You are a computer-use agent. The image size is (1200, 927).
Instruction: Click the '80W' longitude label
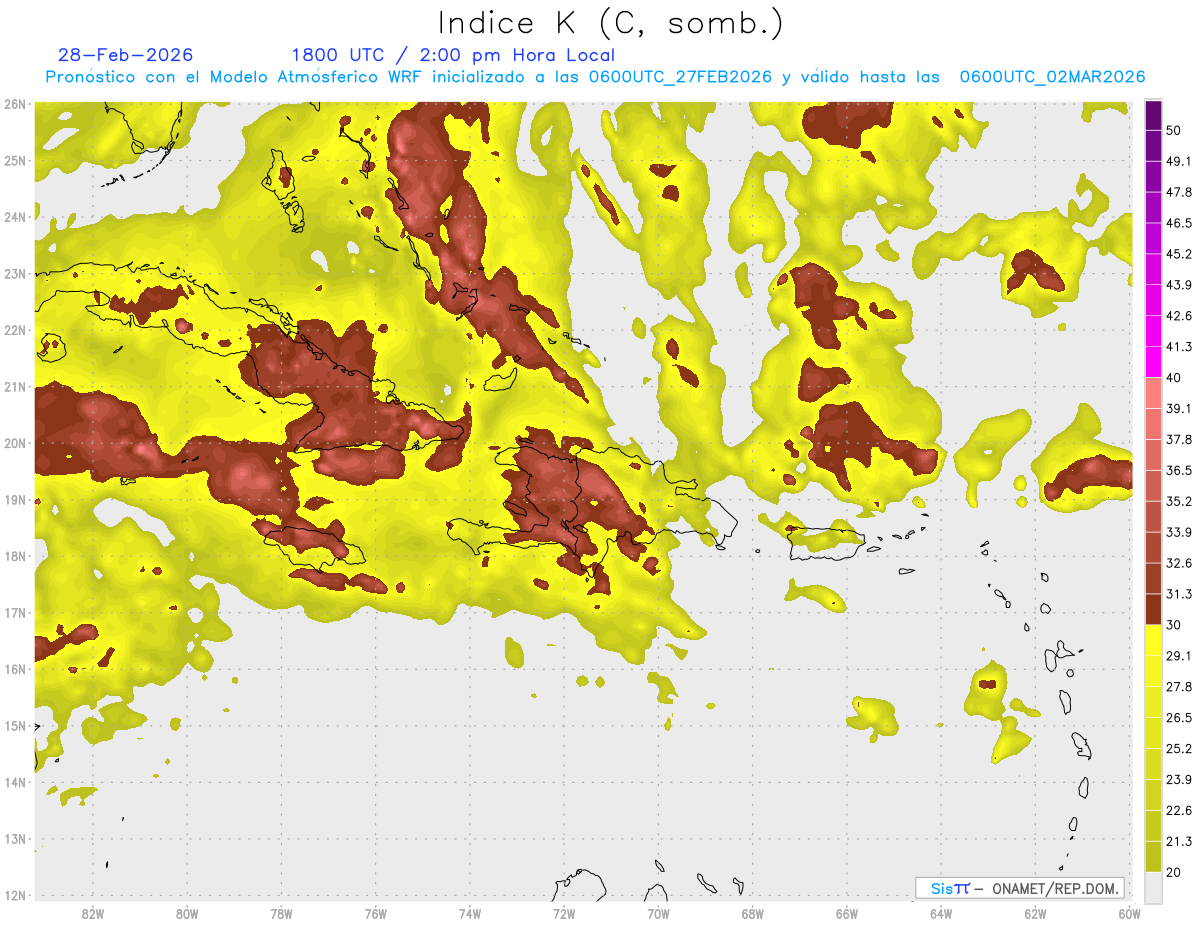click(187, 914)
